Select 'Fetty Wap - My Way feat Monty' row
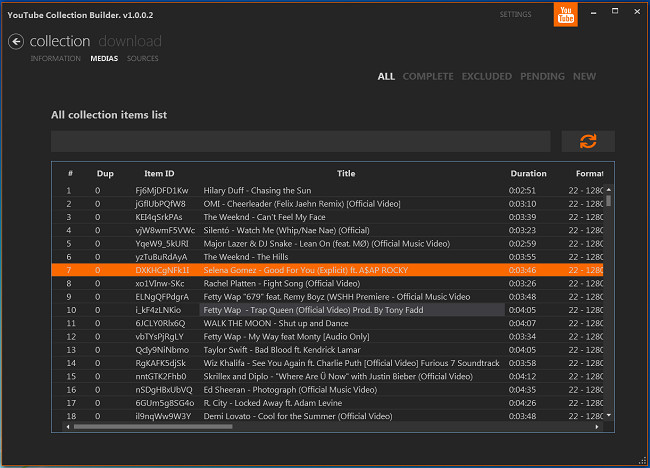 pyautogui.click(x=327, y=337)
